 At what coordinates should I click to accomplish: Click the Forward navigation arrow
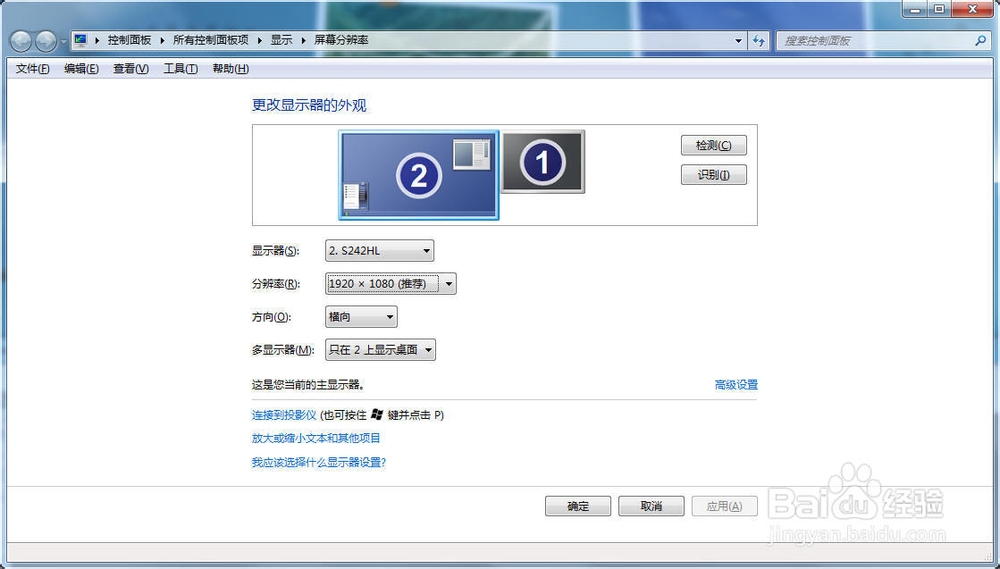click(x=46, y=41)
